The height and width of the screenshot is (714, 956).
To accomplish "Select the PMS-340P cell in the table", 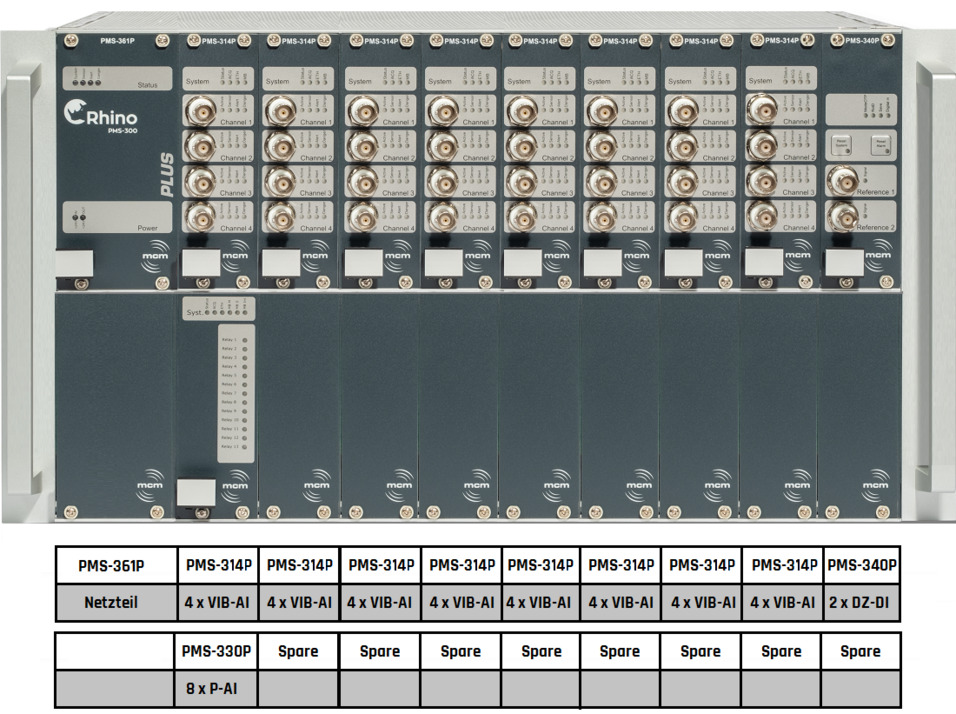I will [x=861, y=566].
